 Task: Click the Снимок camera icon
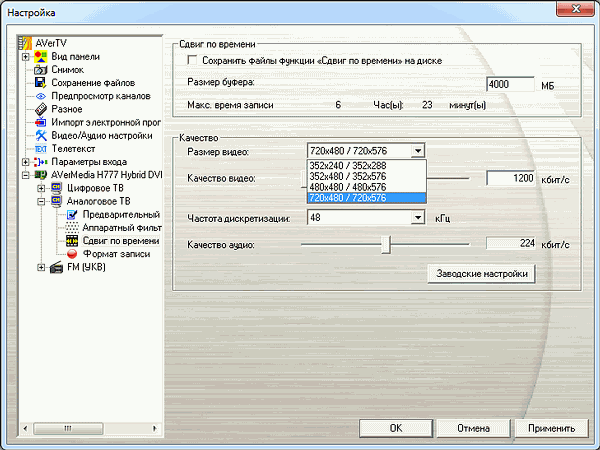pyautogui.click(x=41, y=70)
